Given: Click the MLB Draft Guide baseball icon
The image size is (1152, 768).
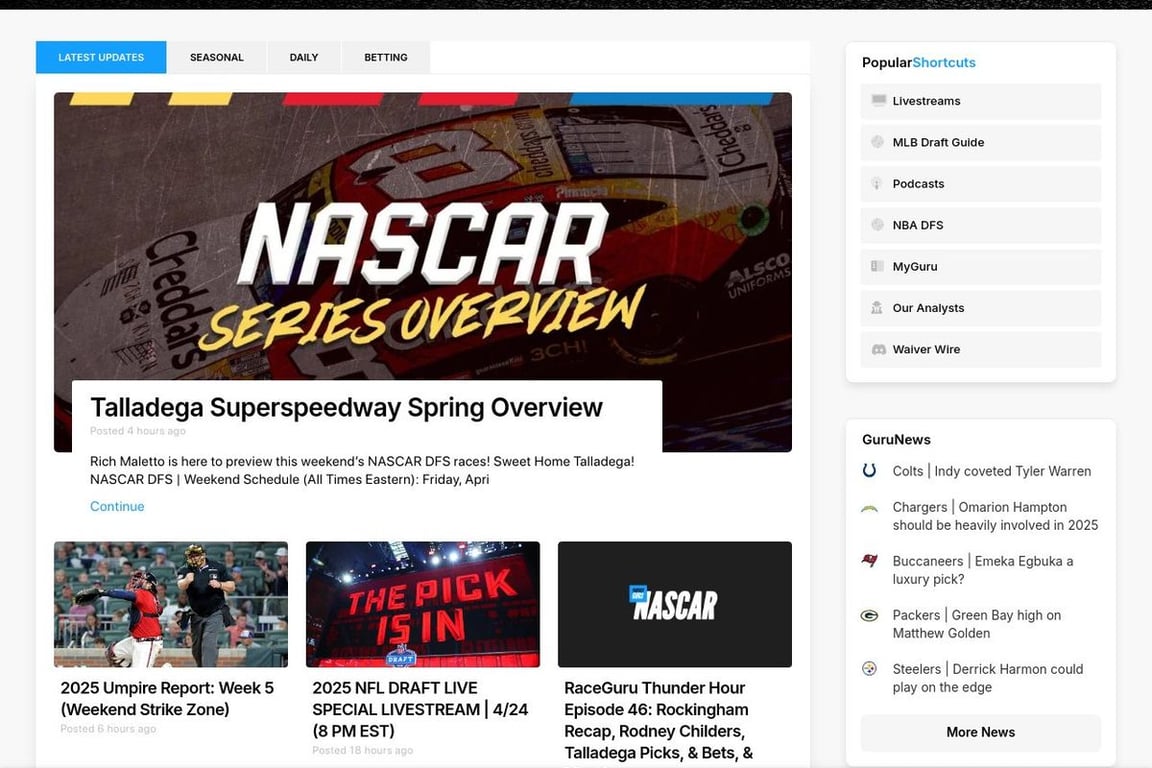Looking at the screenshot, I should [x=877, y=142].
